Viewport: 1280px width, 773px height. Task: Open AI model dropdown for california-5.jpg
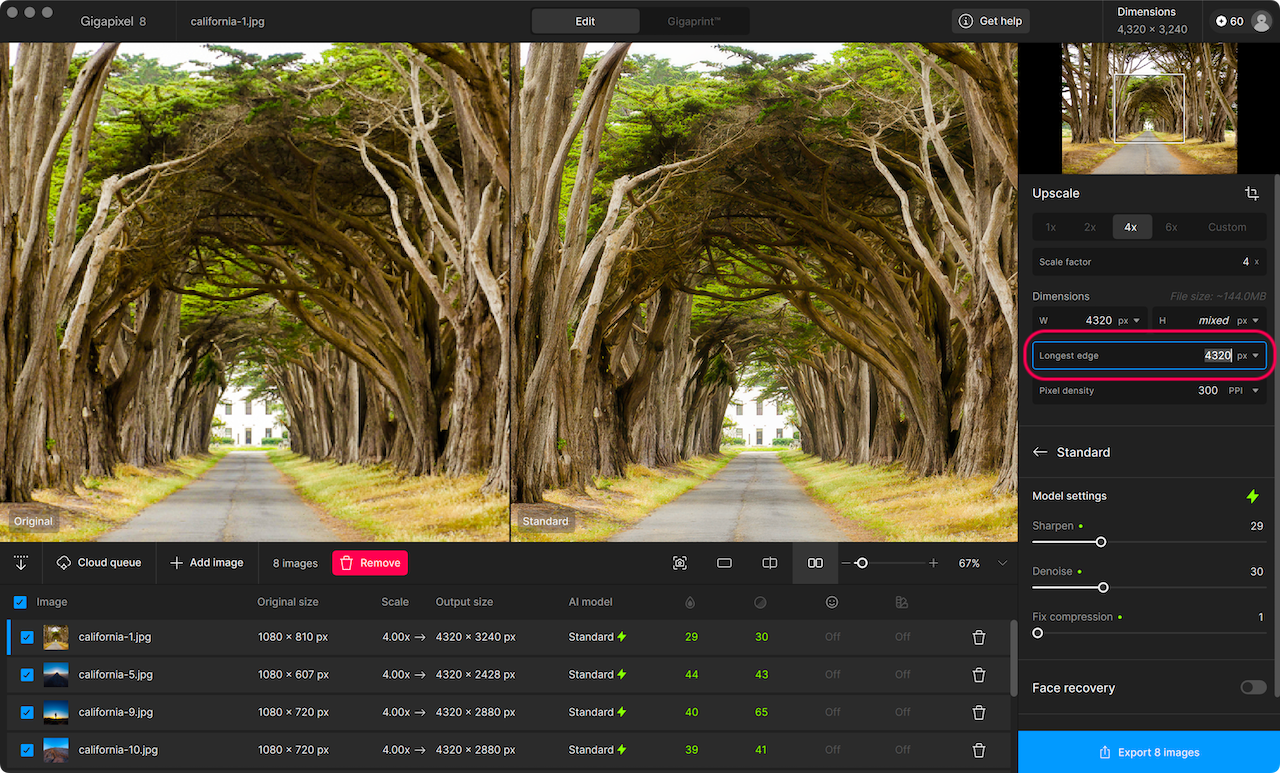click(x=597, y=675)
